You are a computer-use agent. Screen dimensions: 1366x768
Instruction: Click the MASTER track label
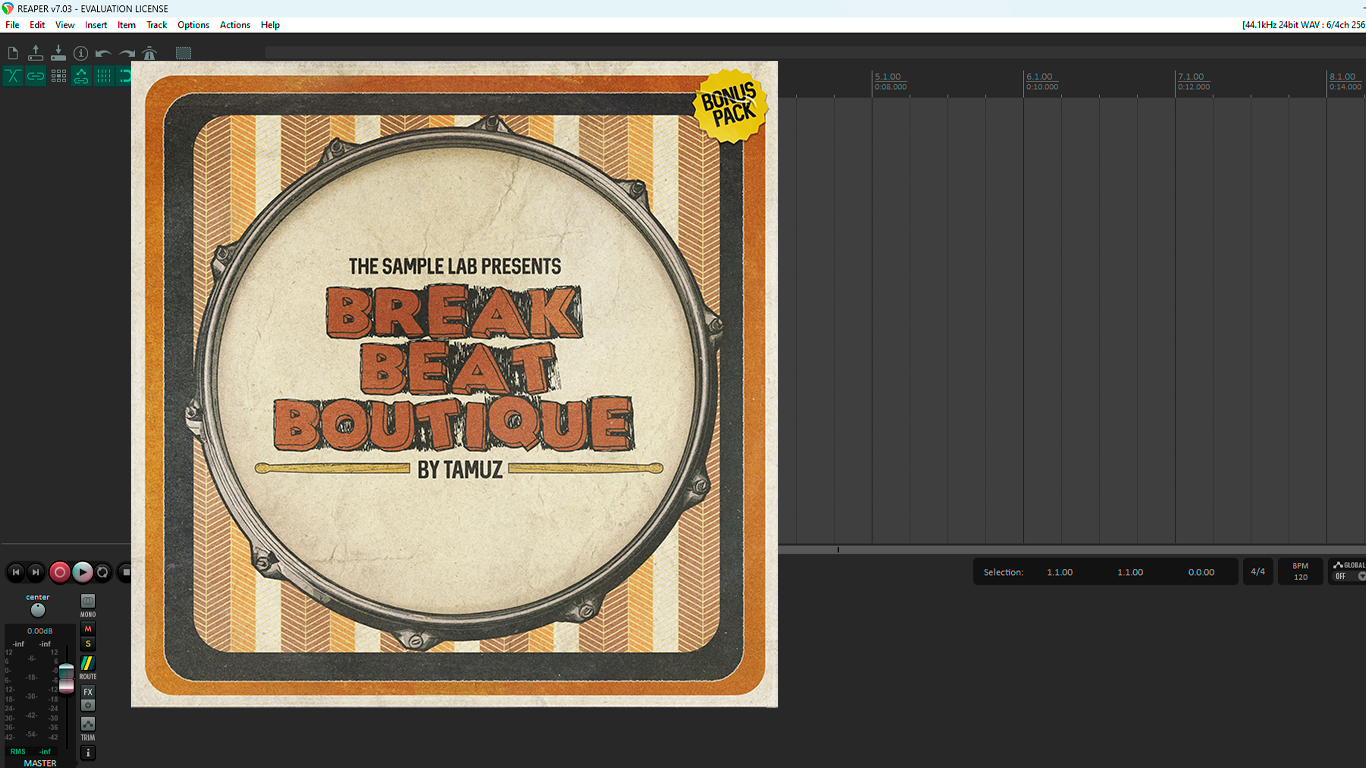click(40, 763)
